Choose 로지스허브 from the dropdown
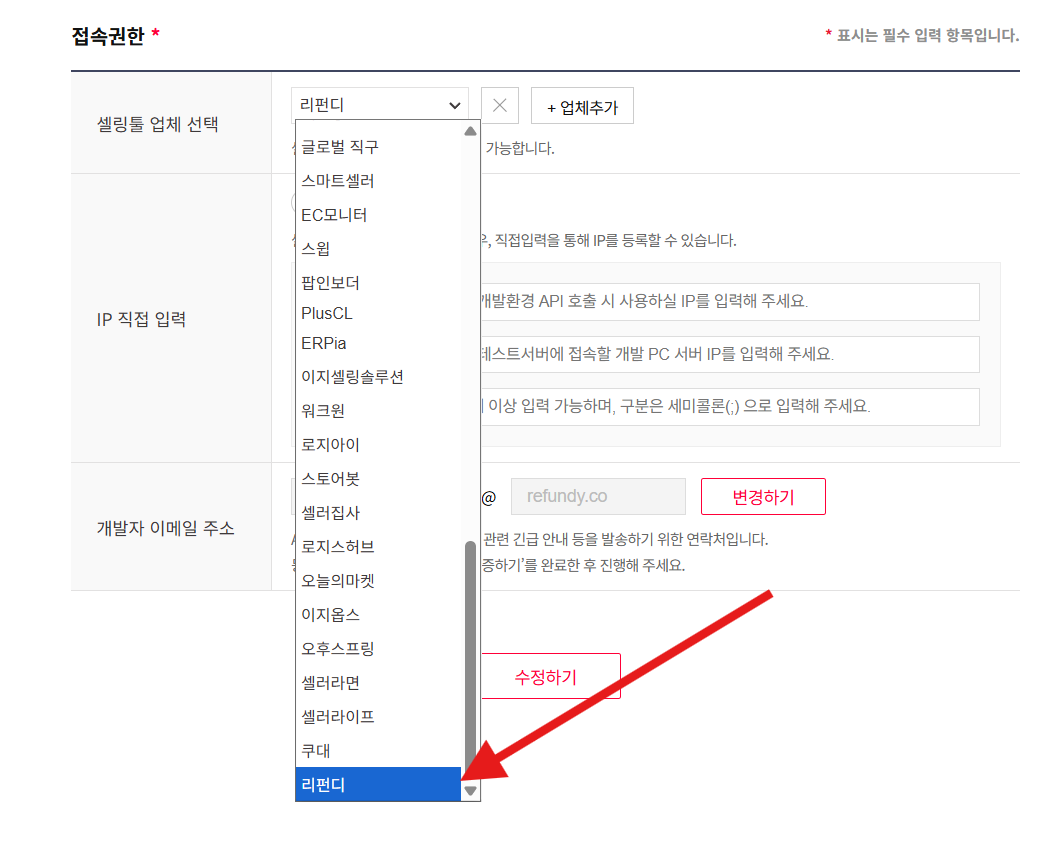The width and height of the screenshot is (1055, 847). coord(378,546)
